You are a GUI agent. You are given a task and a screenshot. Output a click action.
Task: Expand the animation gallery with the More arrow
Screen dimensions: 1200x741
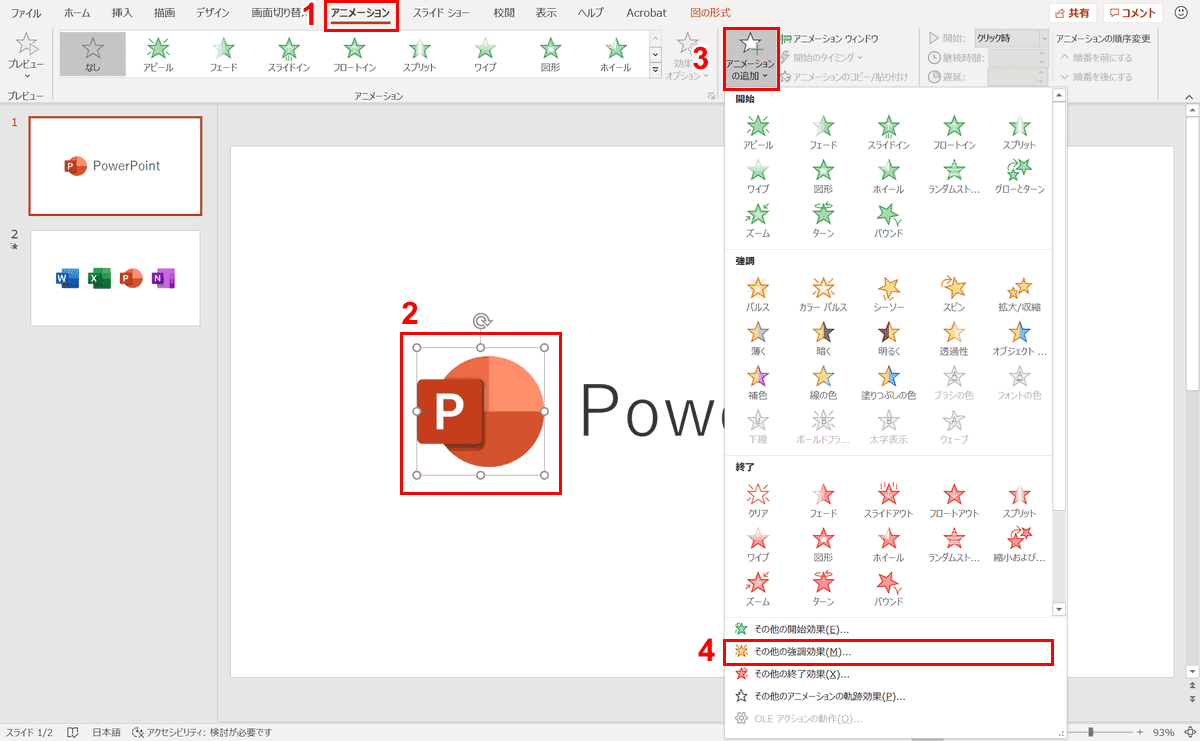coord(656,71)
